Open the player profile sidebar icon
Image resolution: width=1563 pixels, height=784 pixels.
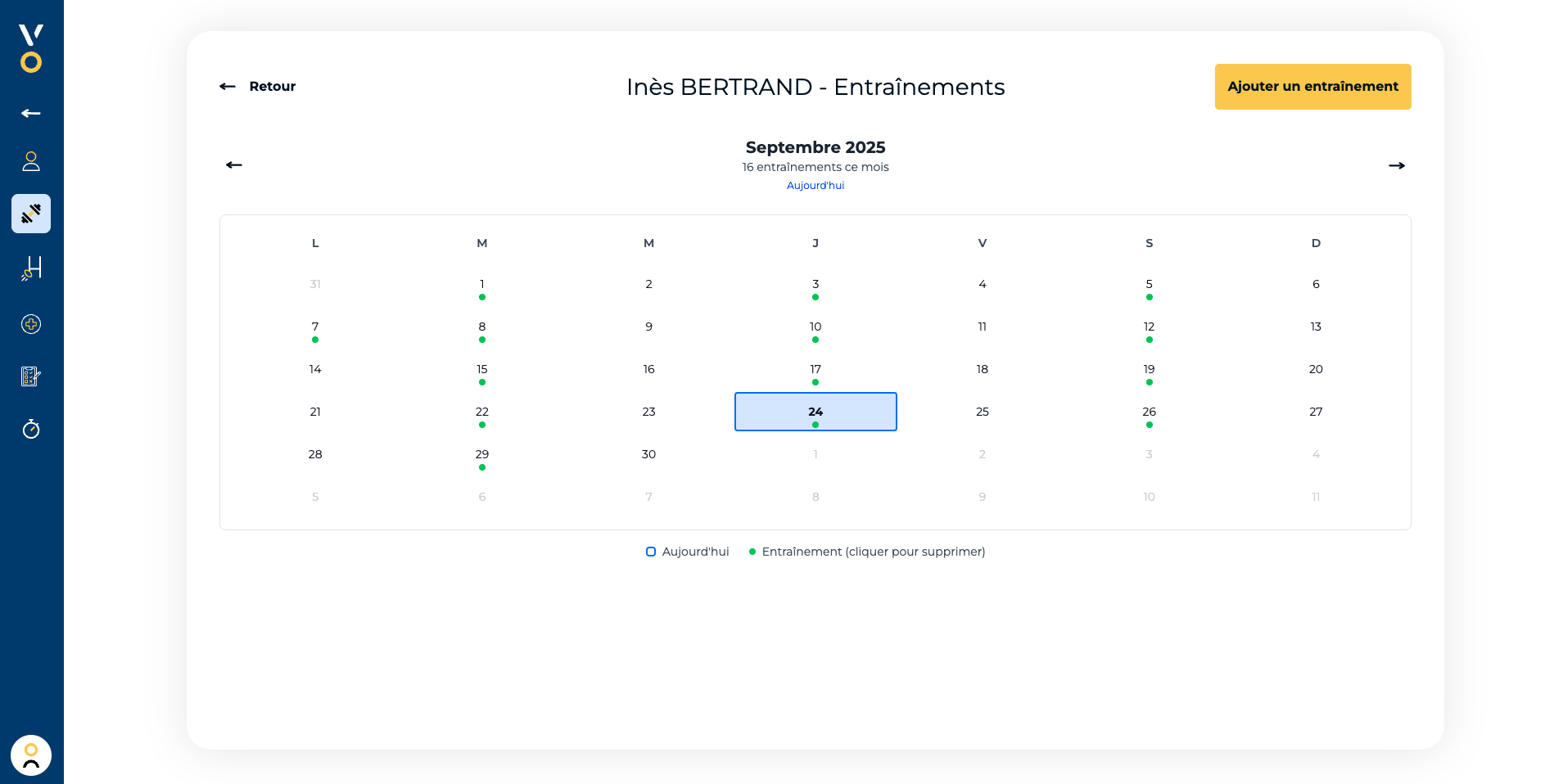pos(31,161)
